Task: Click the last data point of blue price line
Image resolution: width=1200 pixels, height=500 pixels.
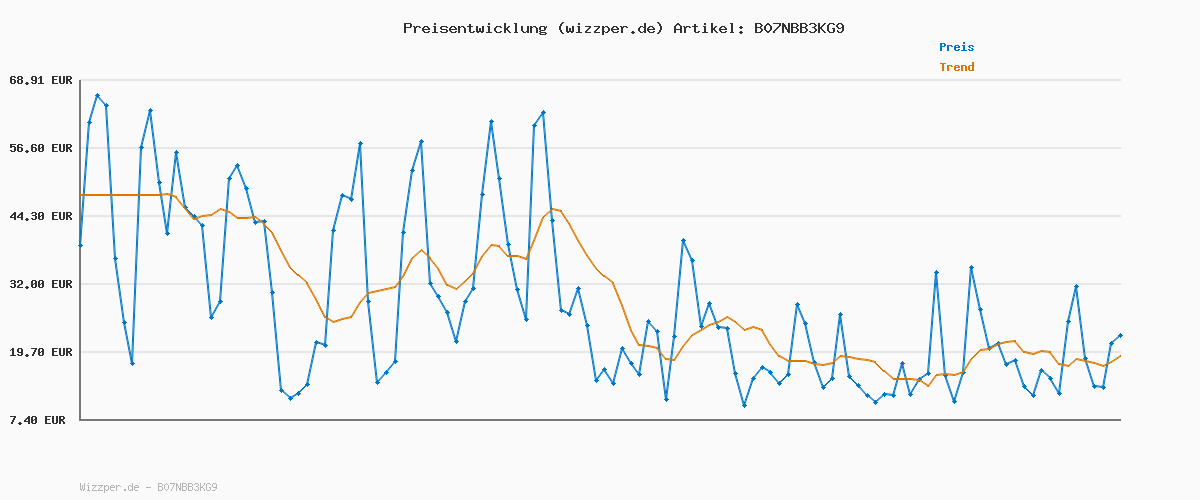Action: click(1120, 335)
